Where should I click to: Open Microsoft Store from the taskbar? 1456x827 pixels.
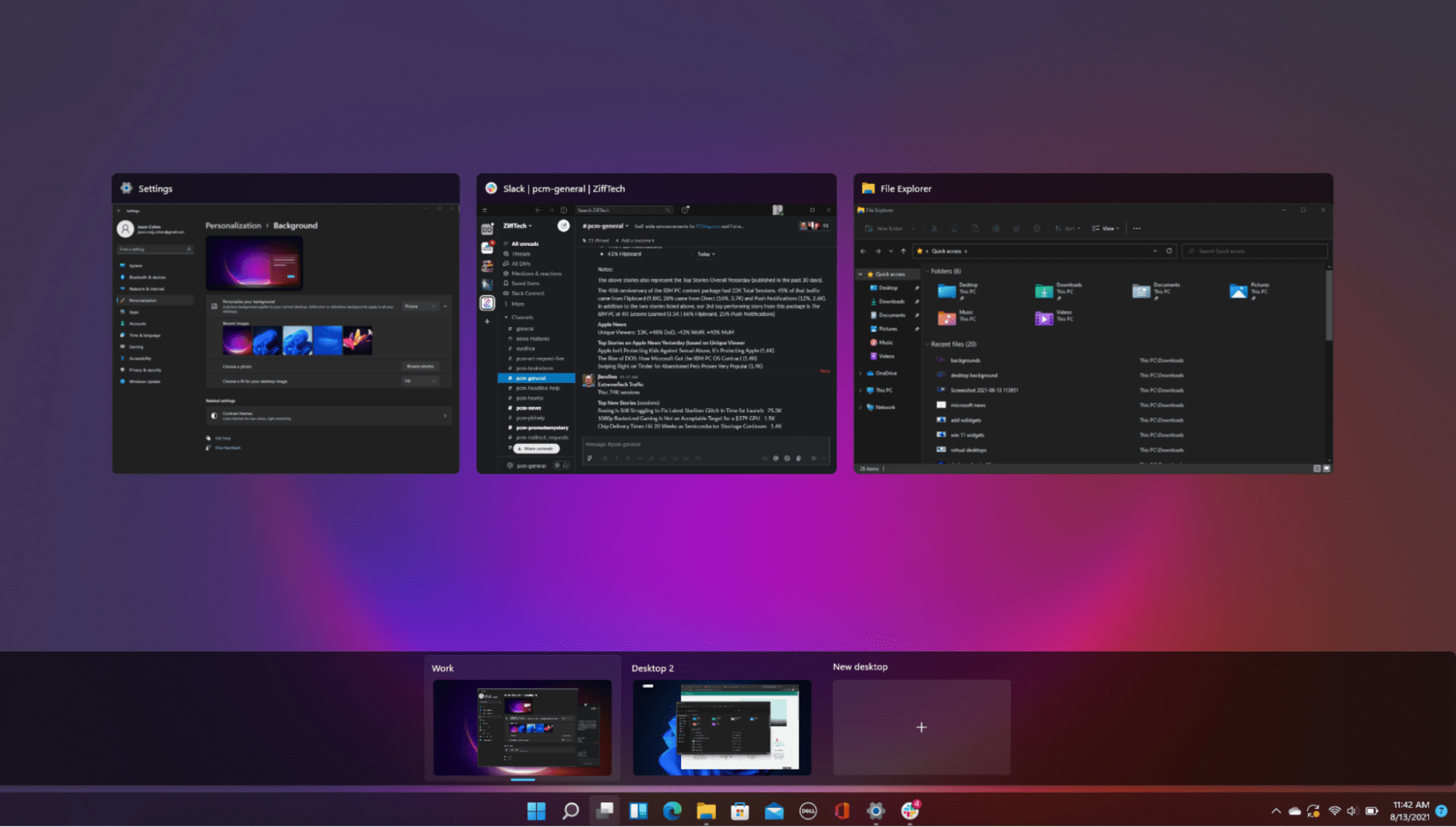pos(741,810)
